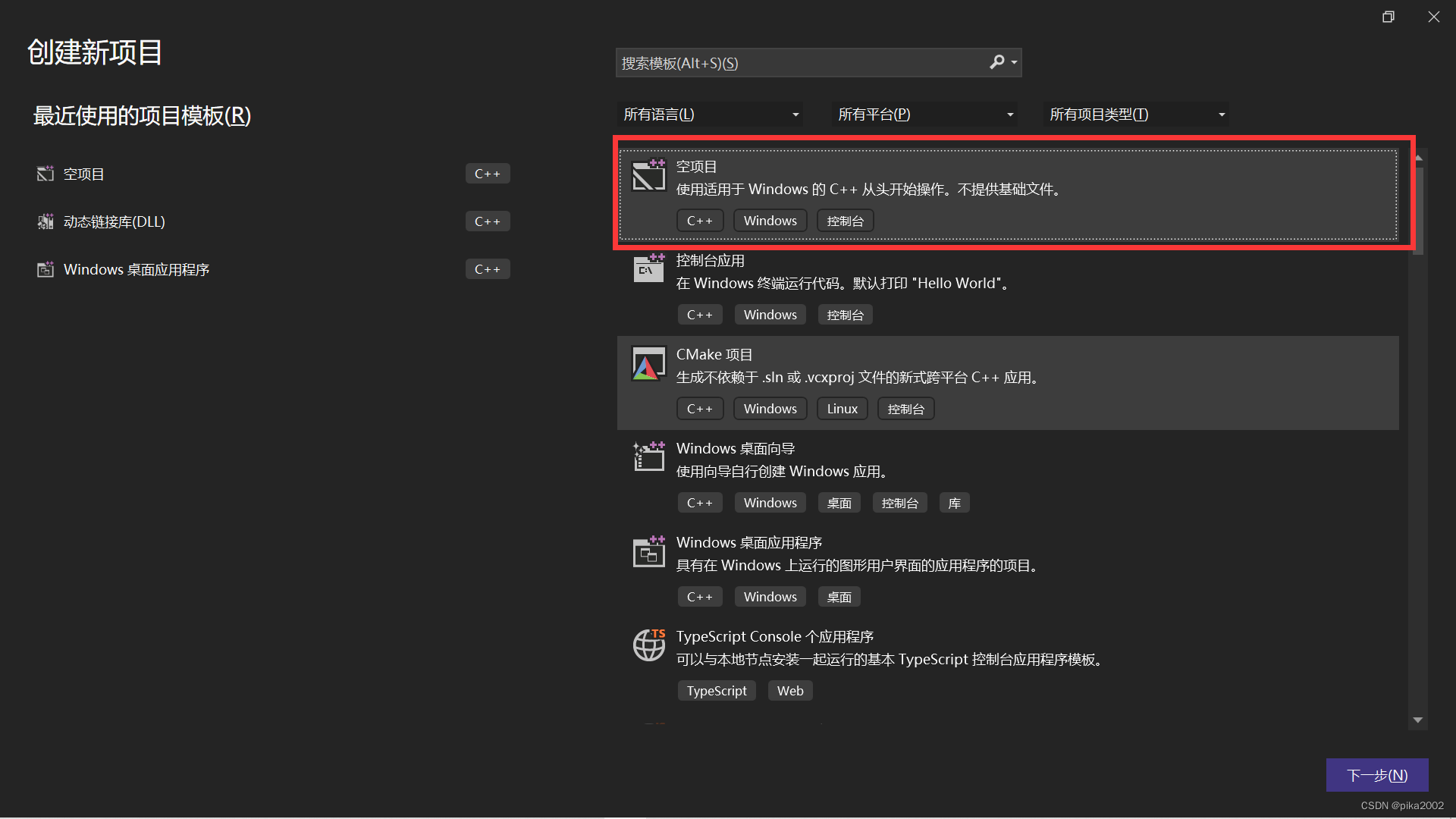This screenshot has width=1456, height=819.
Task: Open the All Platforms (所有平台) dropdown
Action: click(924, 115)
